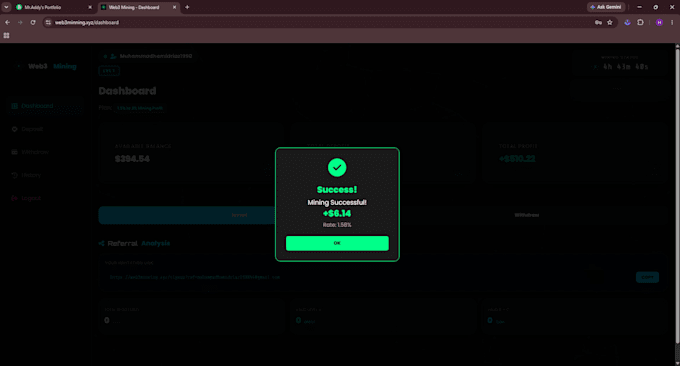View site information icon in address bar
680x366 pixels.
[x=48, y=23]
